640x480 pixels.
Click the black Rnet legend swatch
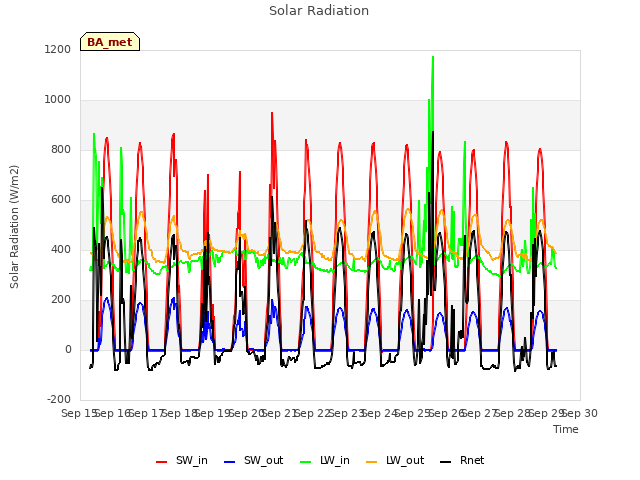(x=446, y=462)
